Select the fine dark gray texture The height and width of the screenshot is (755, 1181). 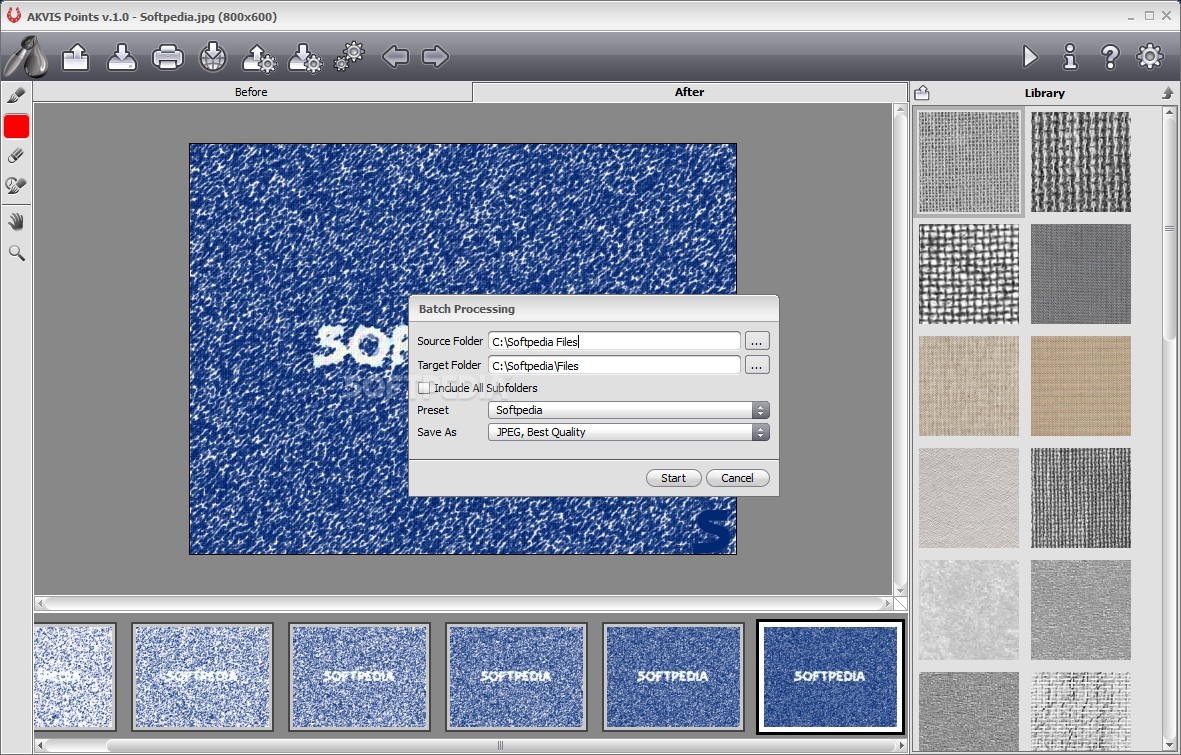(1080, 274)
